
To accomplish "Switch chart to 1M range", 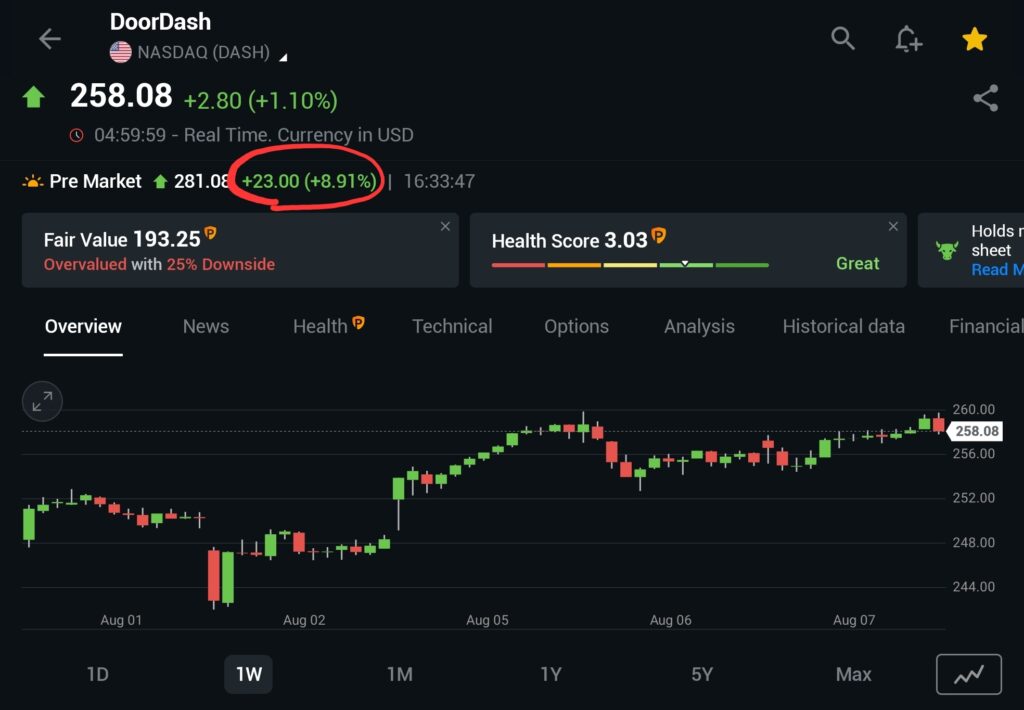I will [400, 674].
